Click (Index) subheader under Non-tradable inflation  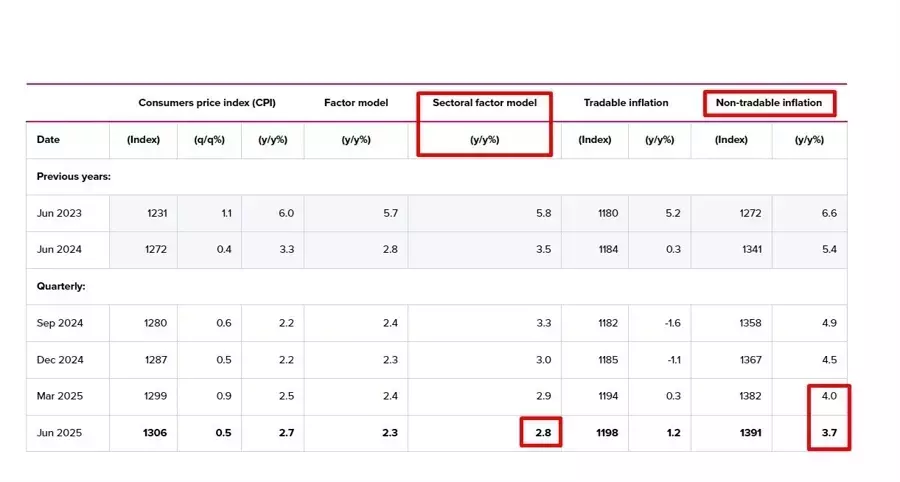731,139
